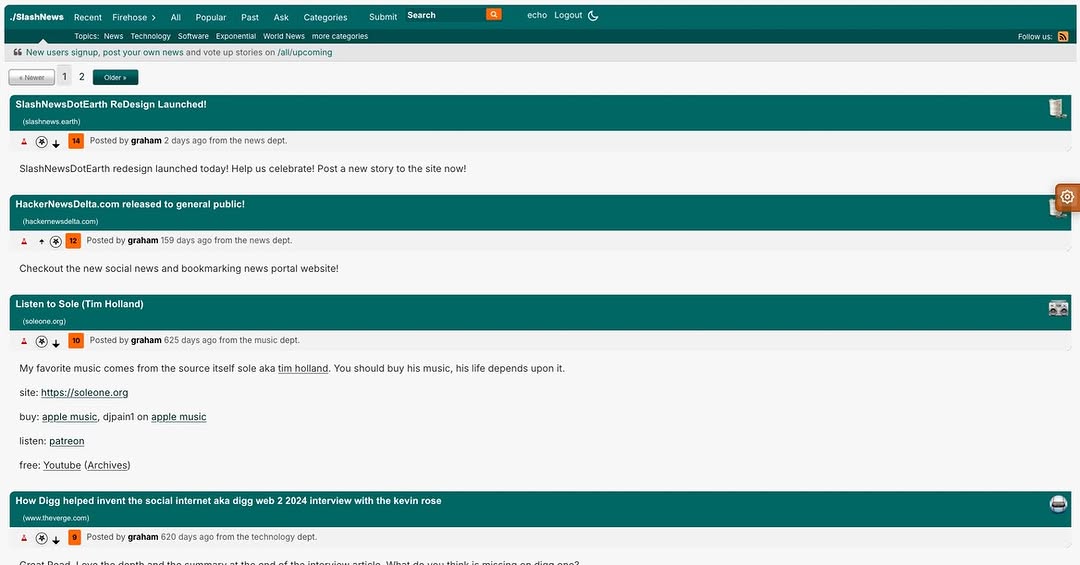Expand the Firehose menu arrow
Viewport: 1080px width, 565px height.
tap(154, 17)
